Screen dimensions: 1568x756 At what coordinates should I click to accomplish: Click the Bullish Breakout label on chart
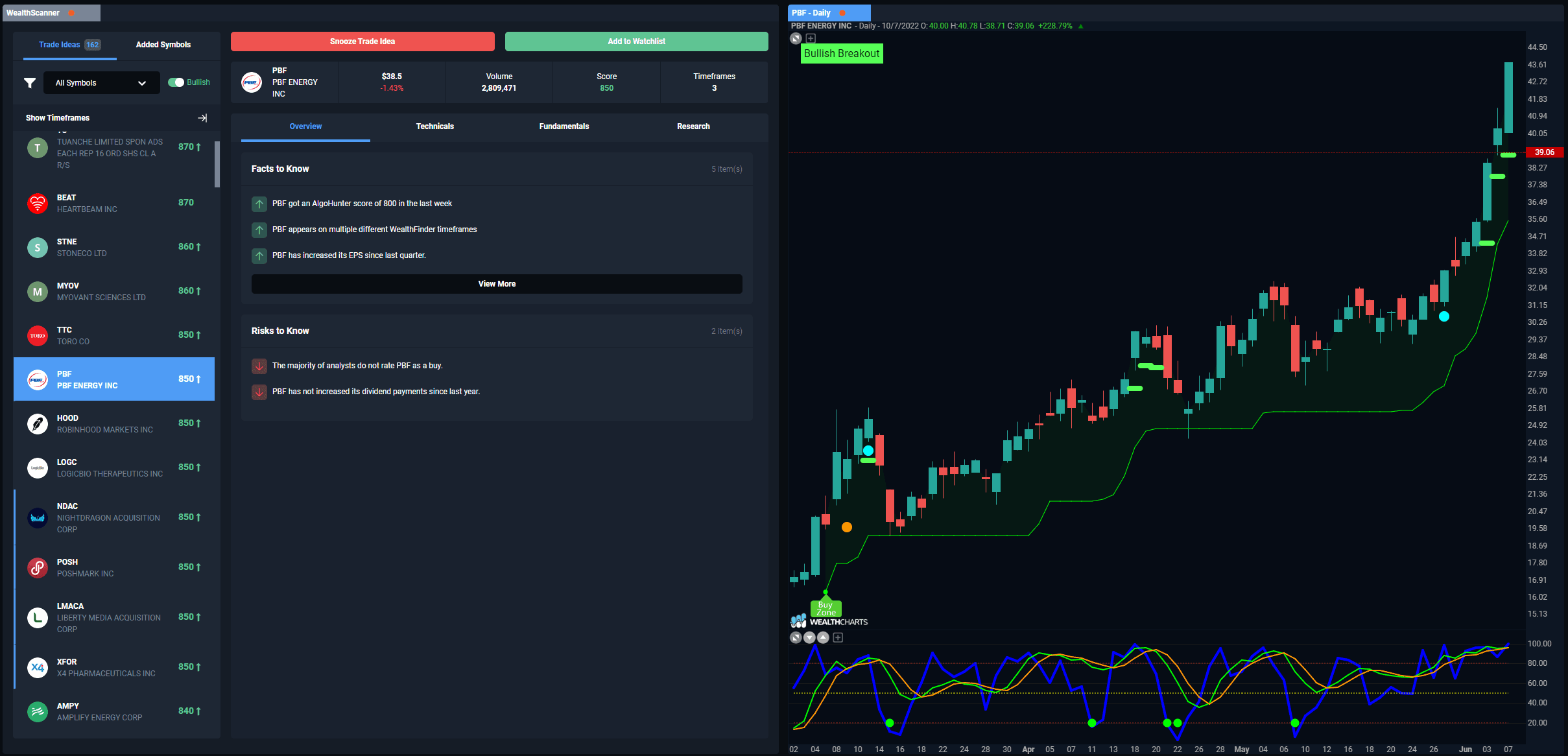[842, 54]
